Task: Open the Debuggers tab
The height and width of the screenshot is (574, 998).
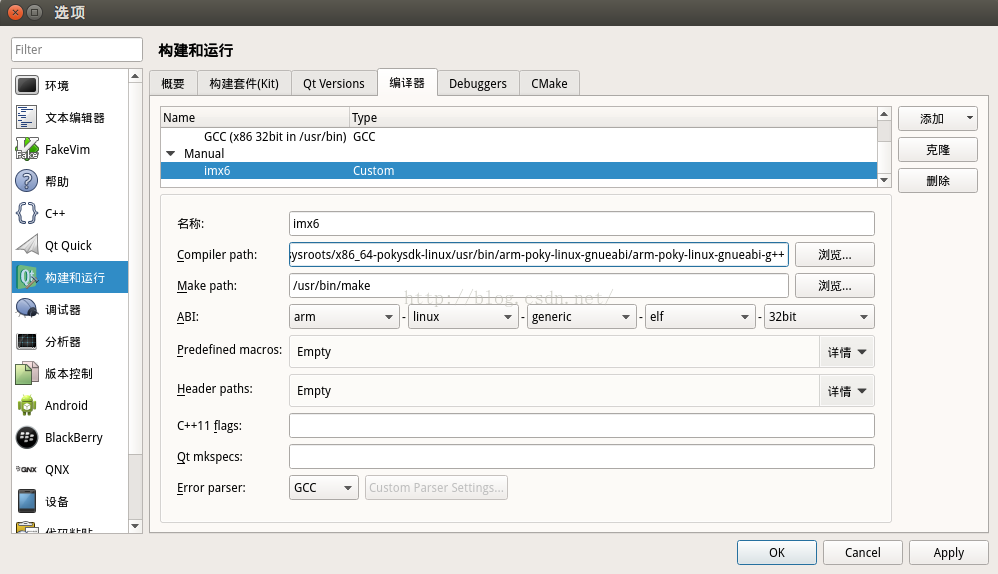Action: point(478,83)
